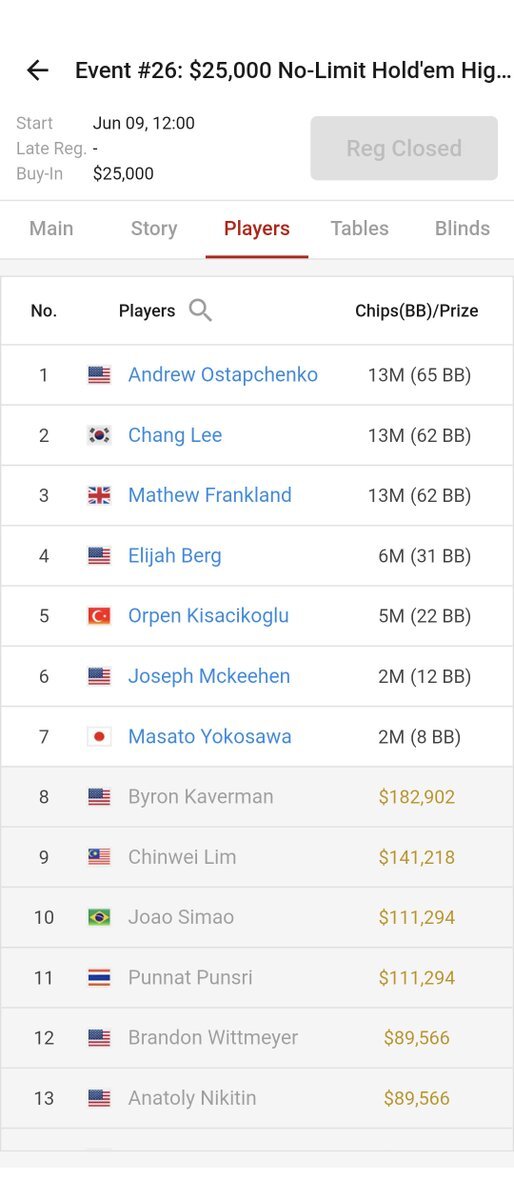Select the Byron Kaverman row

coord(257,797)
